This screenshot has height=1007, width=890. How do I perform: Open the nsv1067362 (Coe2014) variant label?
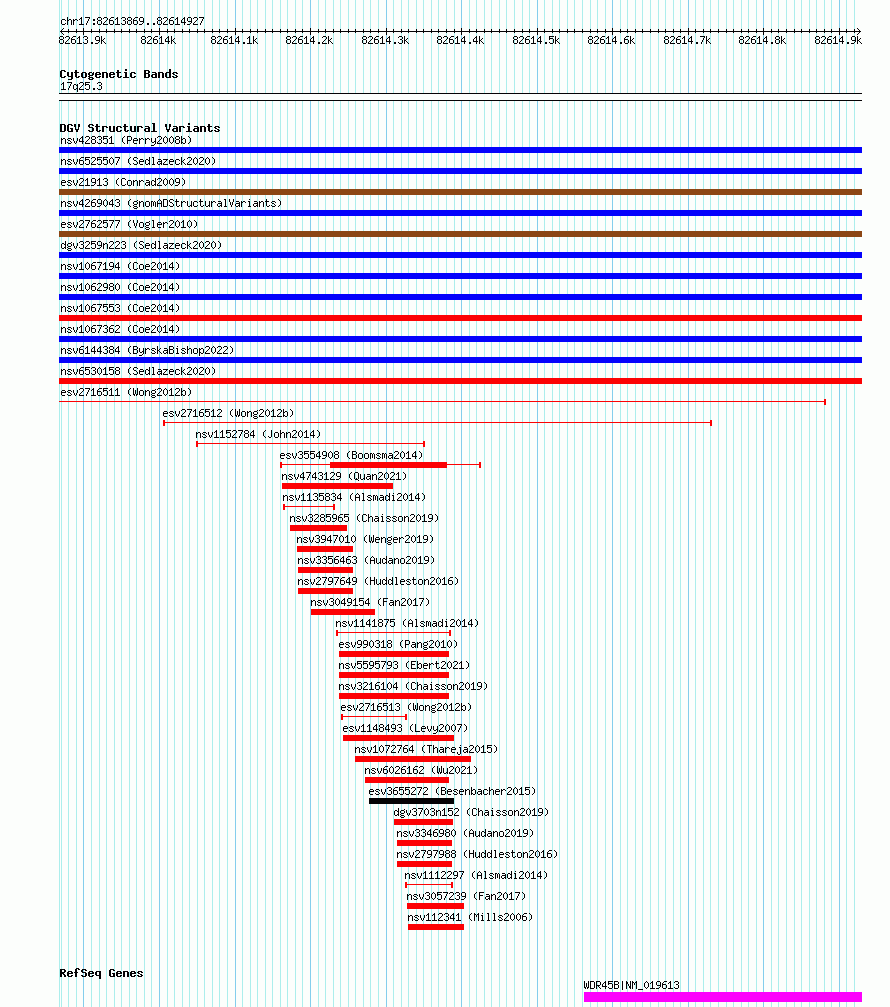click(x=120, y=329)
